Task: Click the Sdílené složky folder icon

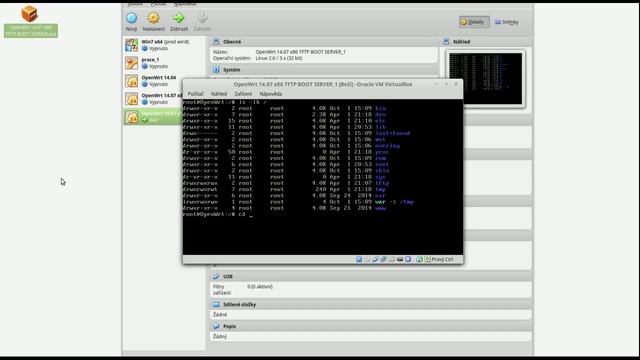Action: pyautogui.click(x=216, y=304)
